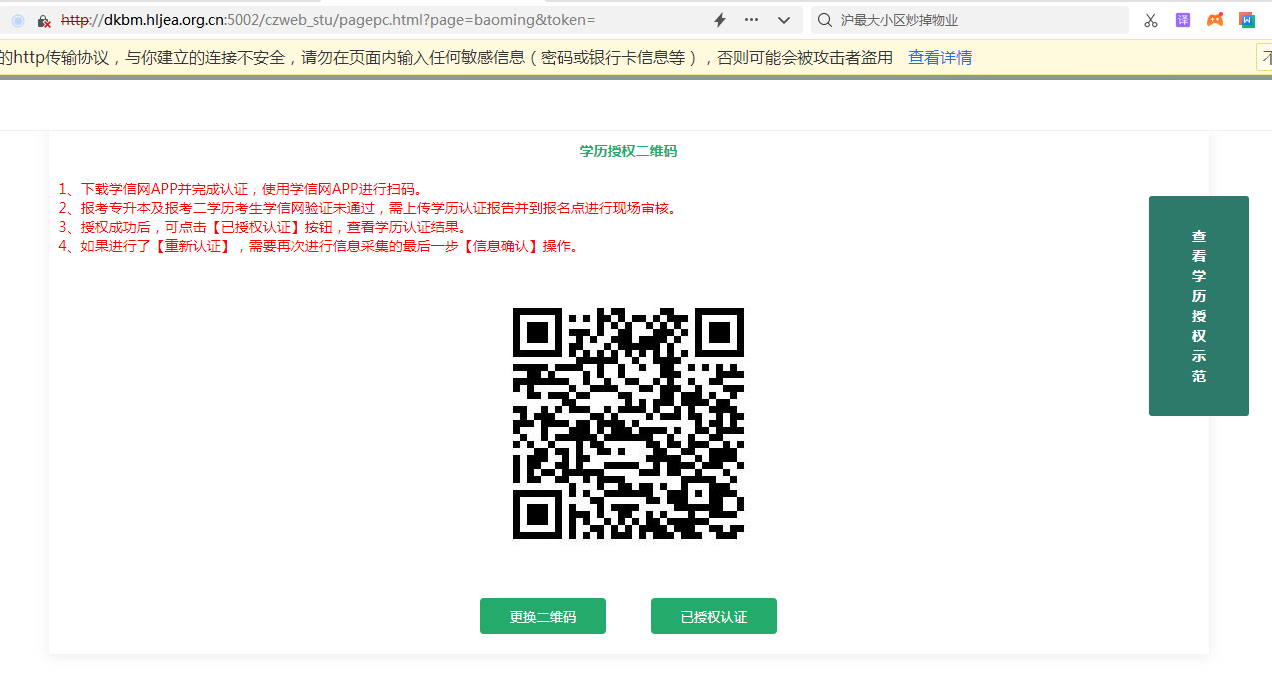Click the circular site identity icon

pos(17,20)
